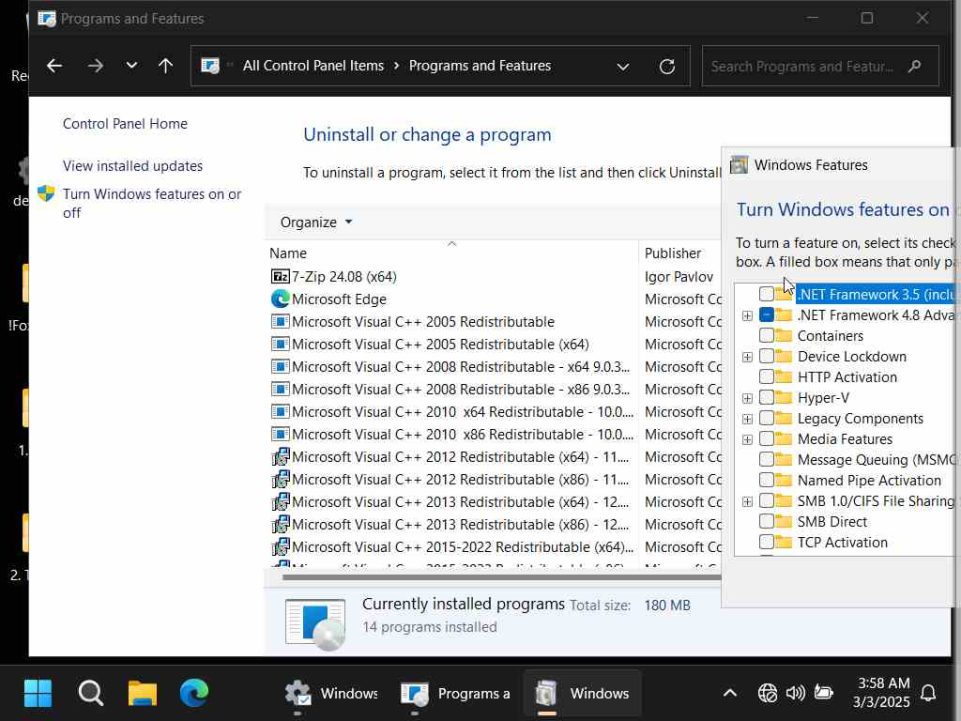This screenshot has width=961, height=721.
Task: Open the recent locations chevron dropdown
Action: [131, 65]
